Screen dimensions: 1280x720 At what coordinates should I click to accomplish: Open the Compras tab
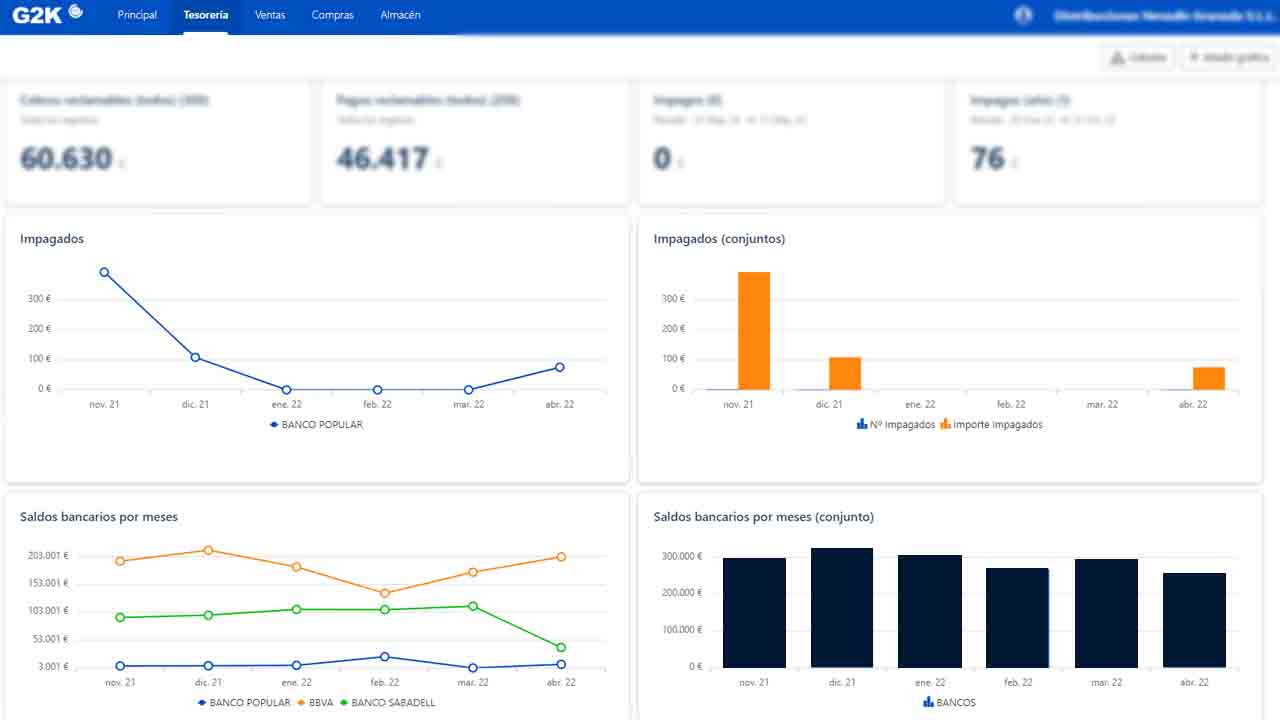click(x=333, y=15)
